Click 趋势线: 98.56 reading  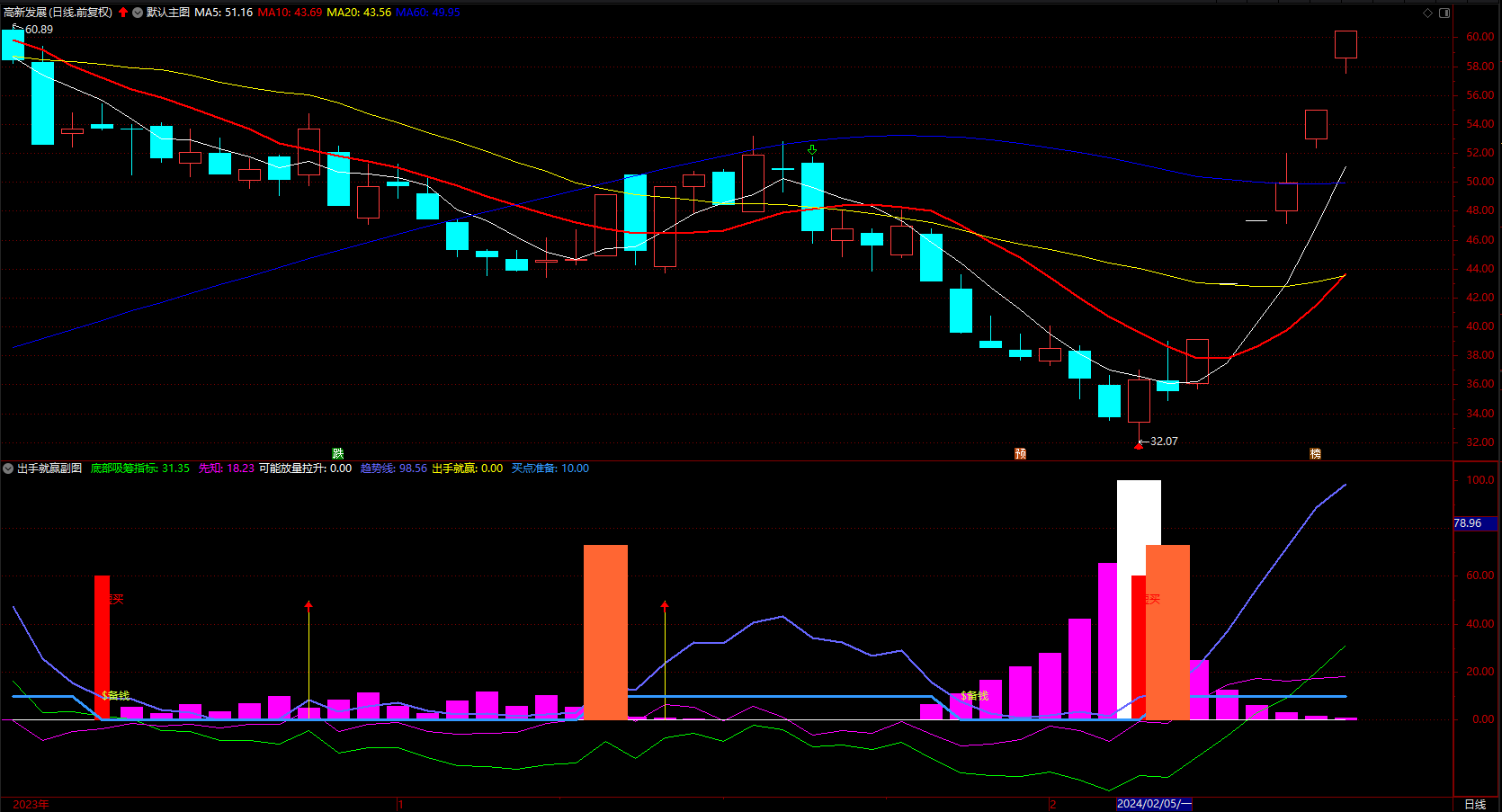click(394, 468)
